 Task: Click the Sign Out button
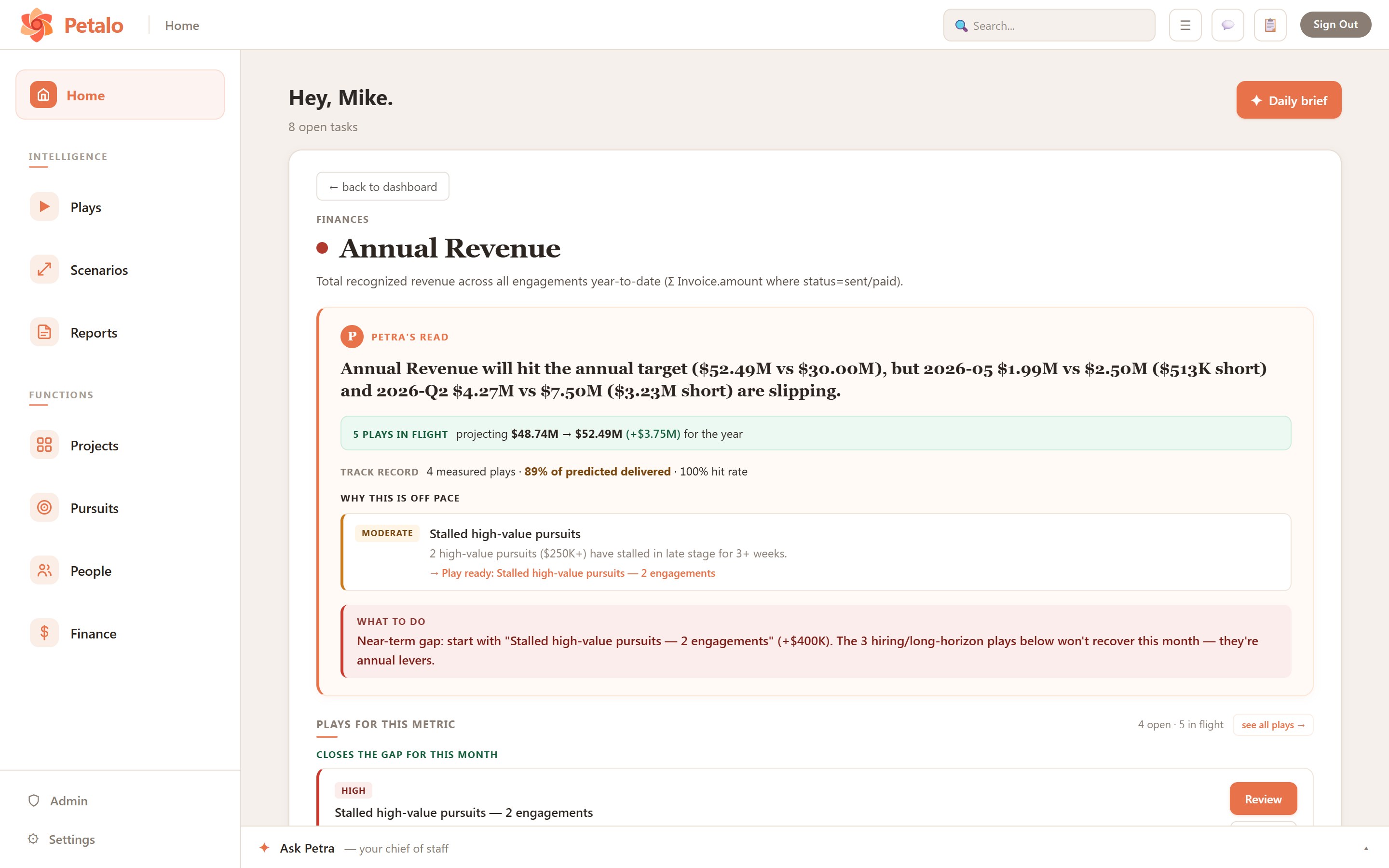tap(1335, 25)
